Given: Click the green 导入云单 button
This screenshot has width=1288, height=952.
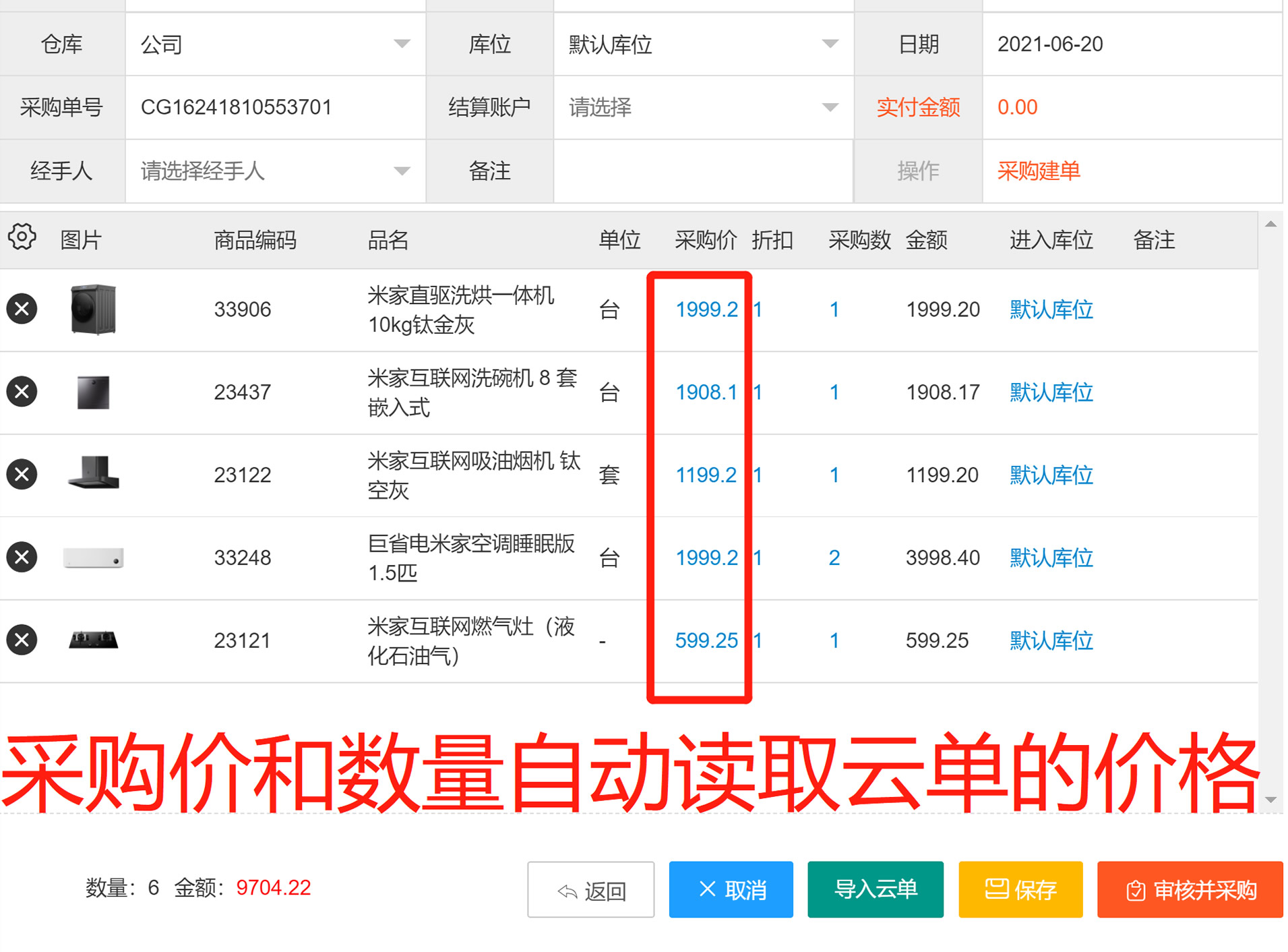Looking at the screenshot, I should point(875,890).
